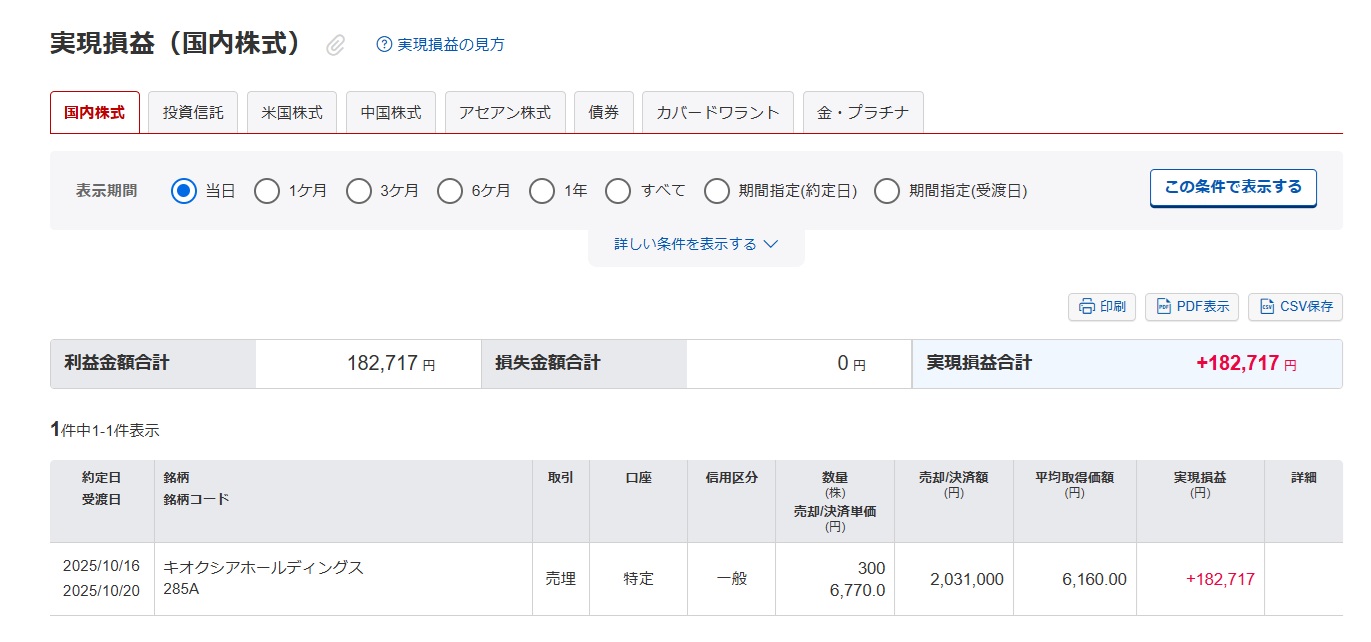The height and width of the screenshot is (642, 1371).
Task: Open the PDF表示 view
Action: pos(1192,307)
